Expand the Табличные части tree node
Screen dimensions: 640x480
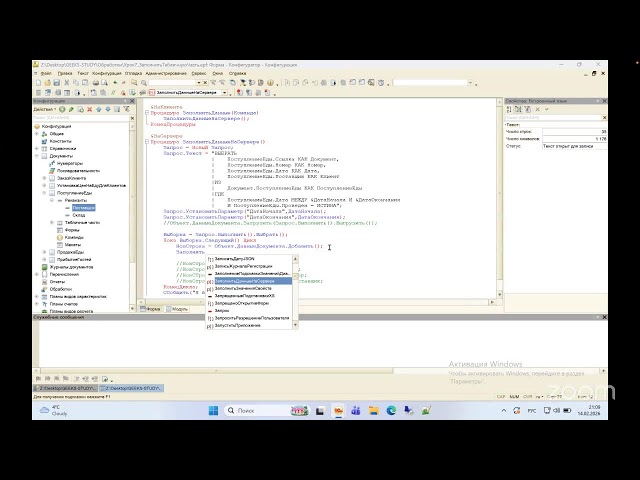coord(52,222)
